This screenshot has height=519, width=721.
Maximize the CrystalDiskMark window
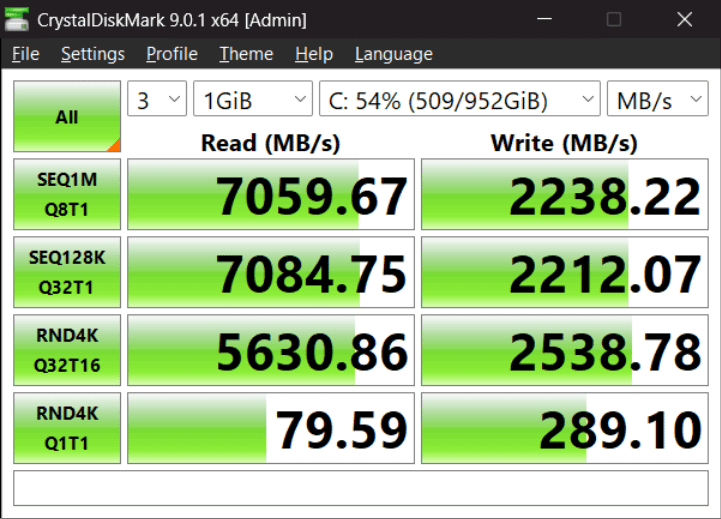pyautogui.click(x=614, y=19)
